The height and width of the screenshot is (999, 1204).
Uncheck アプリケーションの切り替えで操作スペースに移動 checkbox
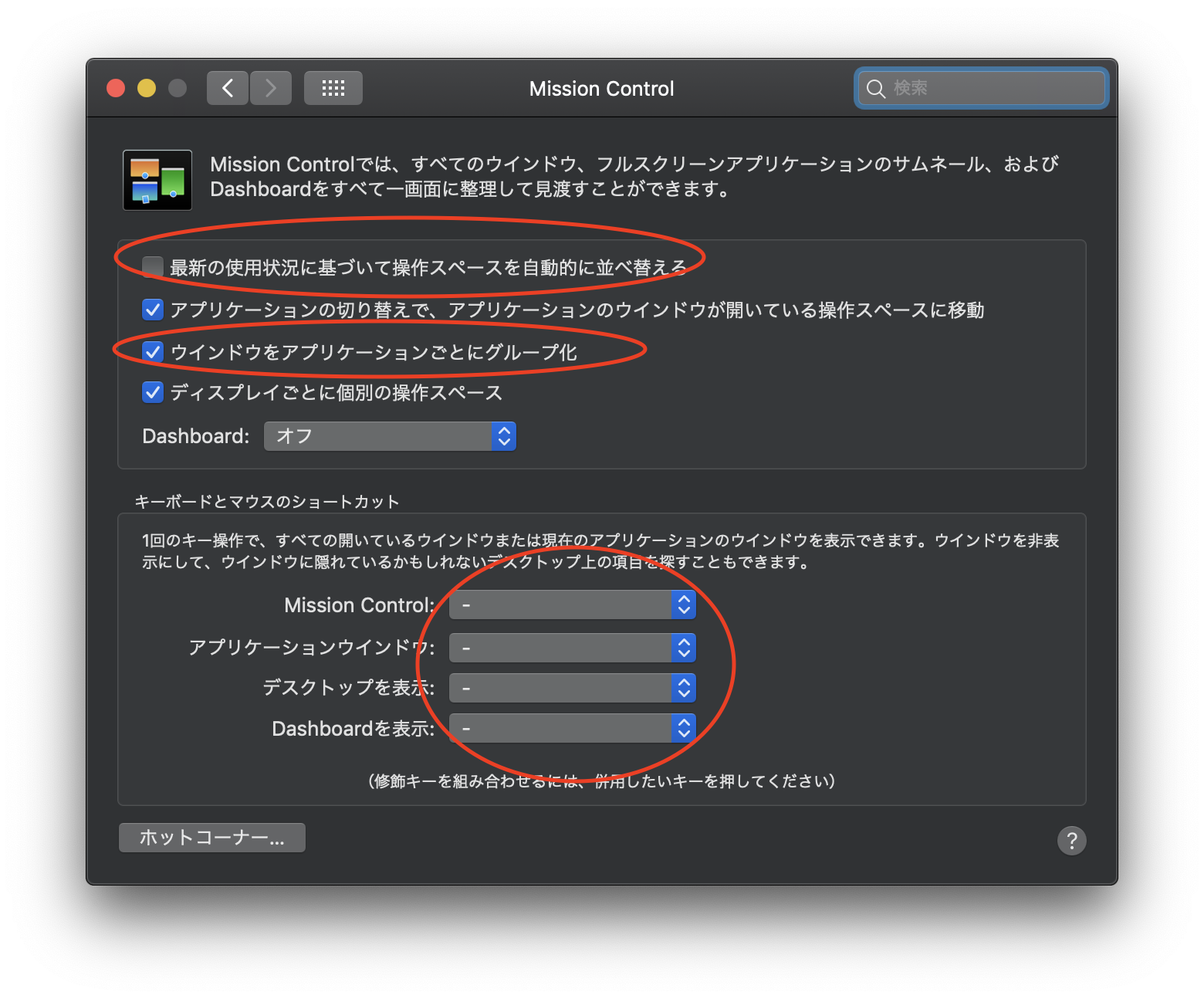[x=153, y=310]
